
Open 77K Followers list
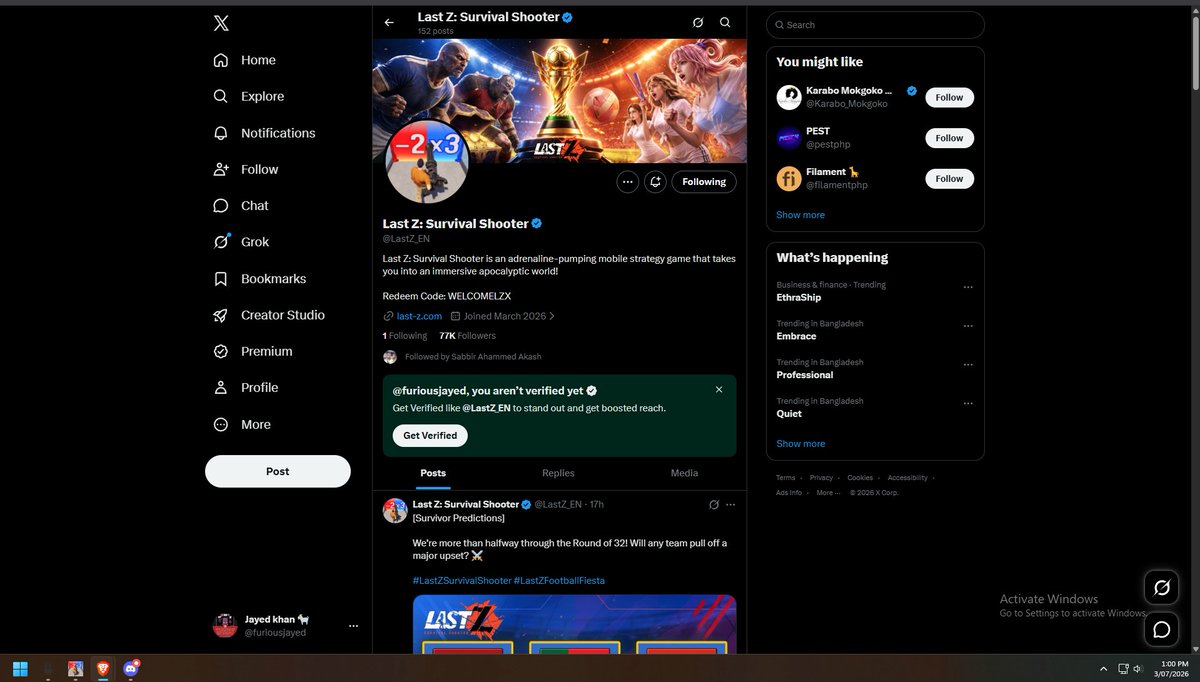467,336
